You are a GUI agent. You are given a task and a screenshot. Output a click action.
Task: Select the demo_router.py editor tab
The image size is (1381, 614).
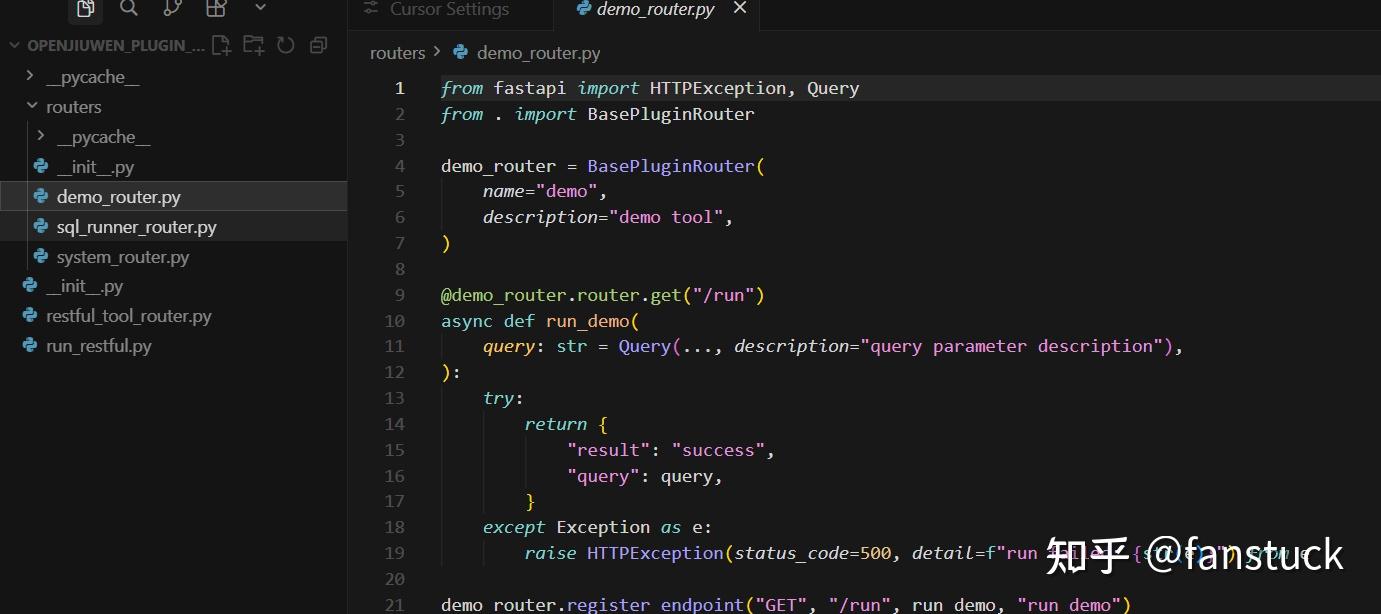coord(656,10)
